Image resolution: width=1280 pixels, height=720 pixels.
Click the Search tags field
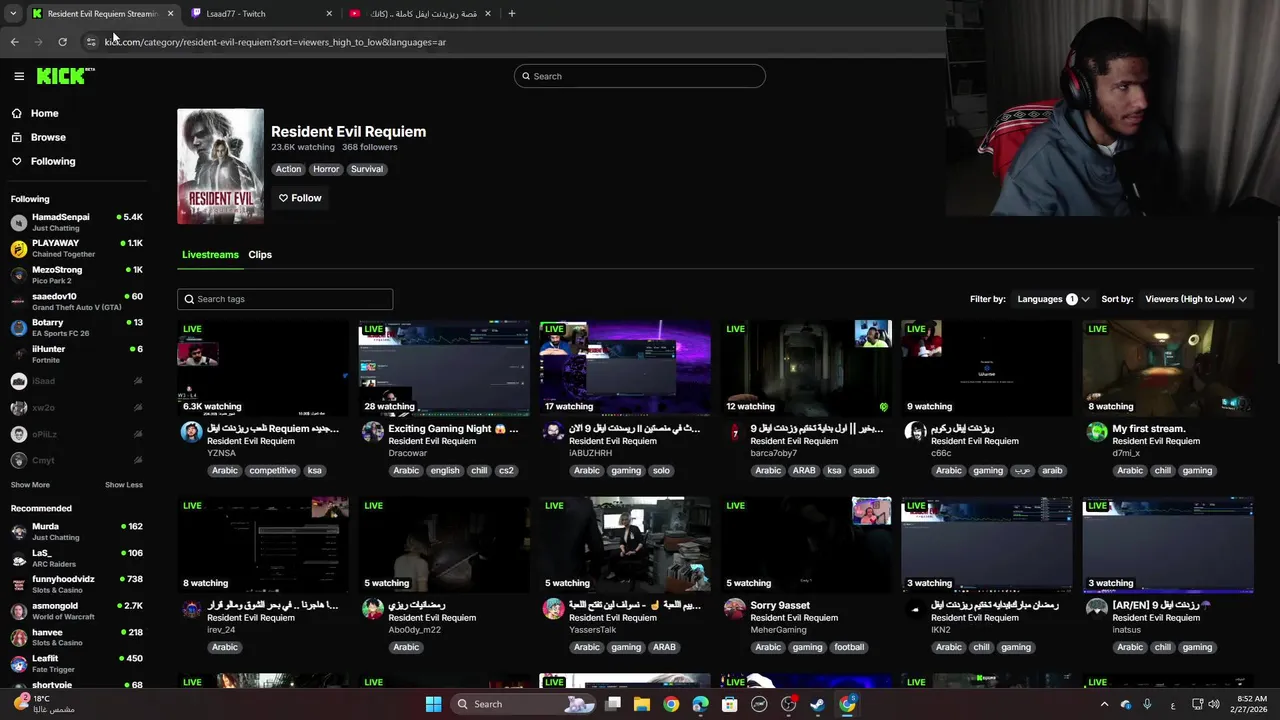coord(285,299)
